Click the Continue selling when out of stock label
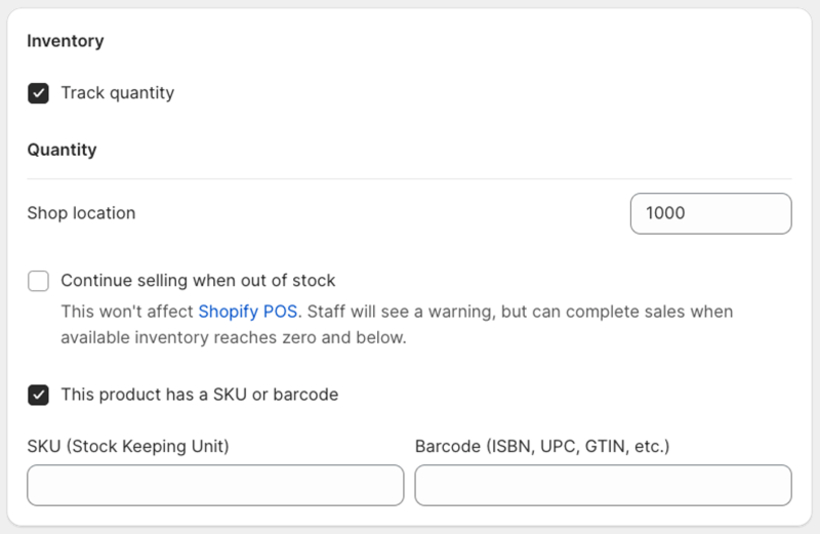The height and width of the screenshot is (534, 820). [x=198, y=281]
